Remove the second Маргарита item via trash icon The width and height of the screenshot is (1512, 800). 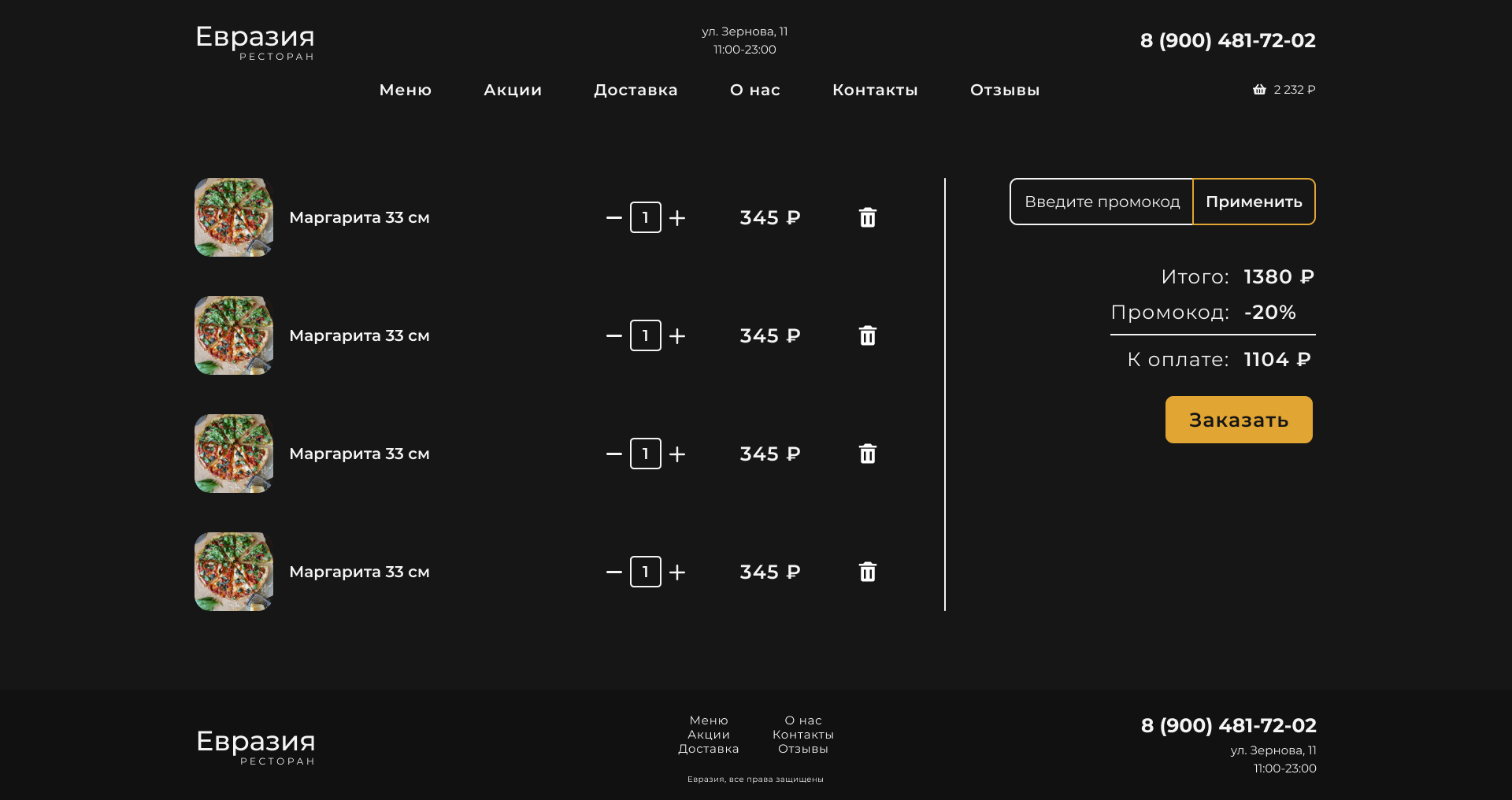(867, 335)
